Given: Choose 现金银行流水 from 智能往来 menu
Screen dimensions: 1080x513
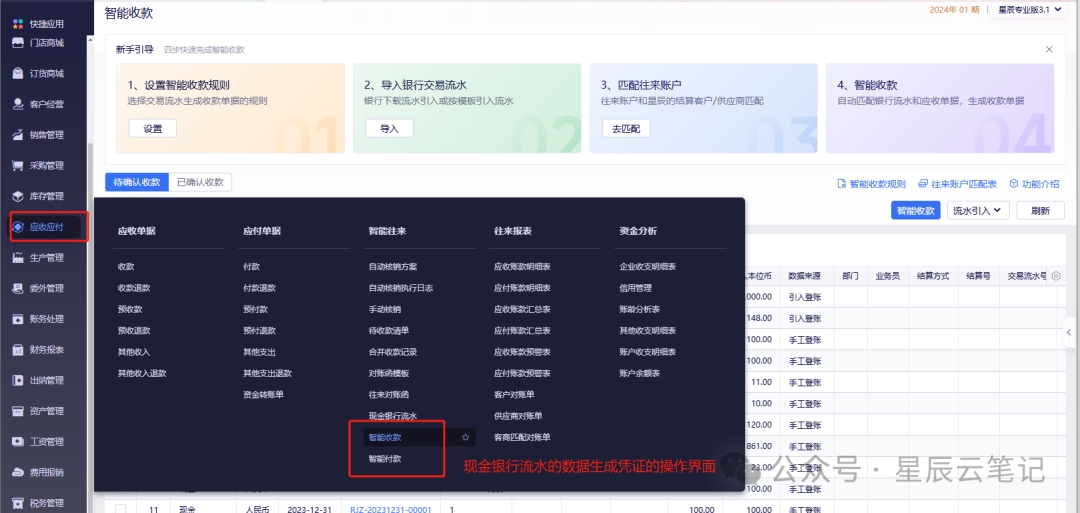Looking at the screenshot, I should (392, 416).
